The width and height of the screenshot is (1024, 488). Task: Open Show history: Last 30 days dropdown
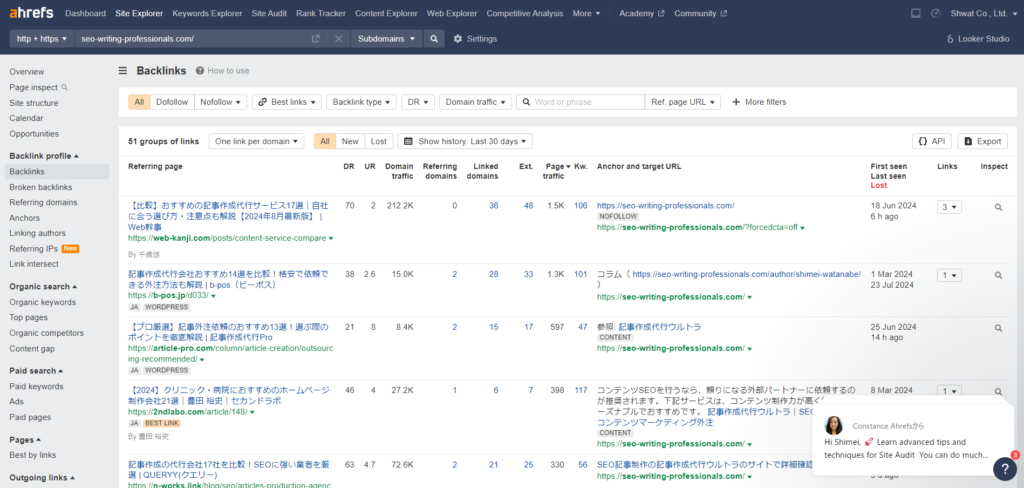[x=465, y=141]
